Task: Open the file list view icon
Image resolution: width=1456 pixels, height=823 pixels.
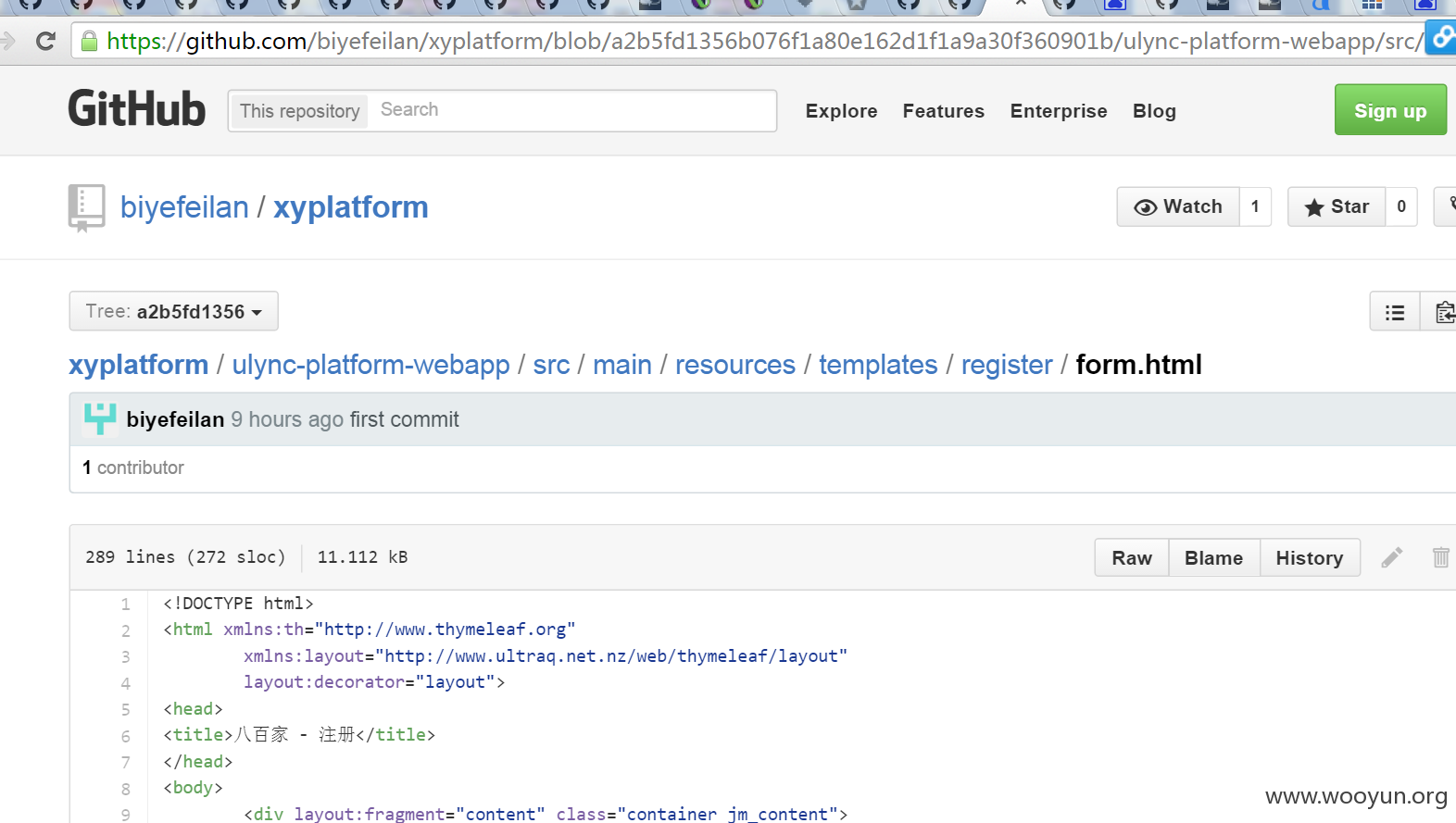Action: pos(1395,312)
